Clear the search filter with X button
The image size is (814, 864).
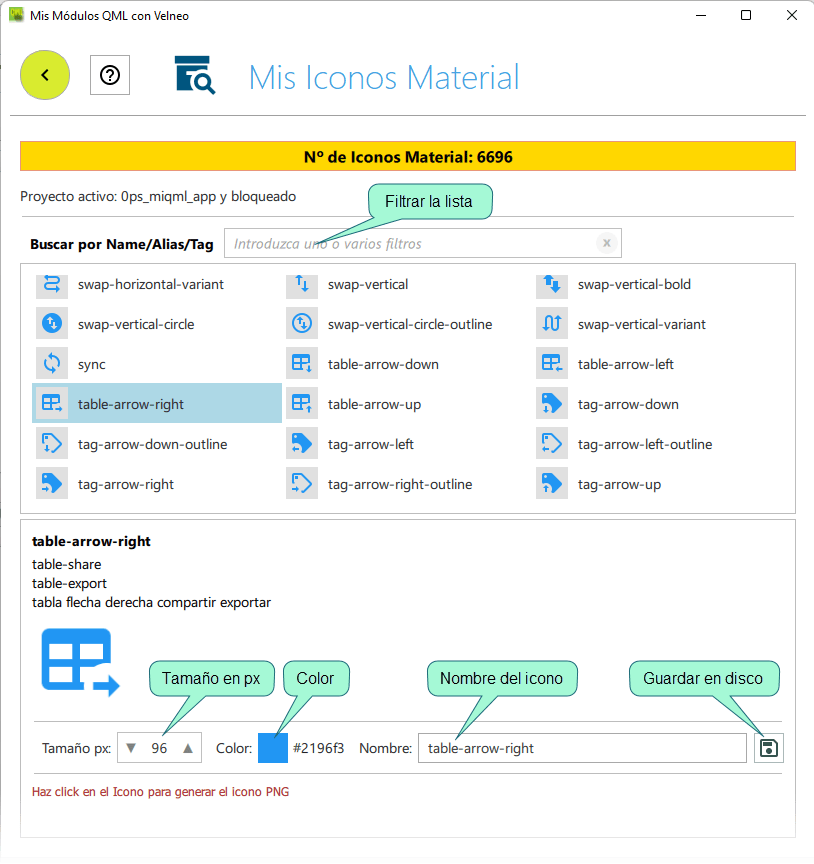(606, 243)
